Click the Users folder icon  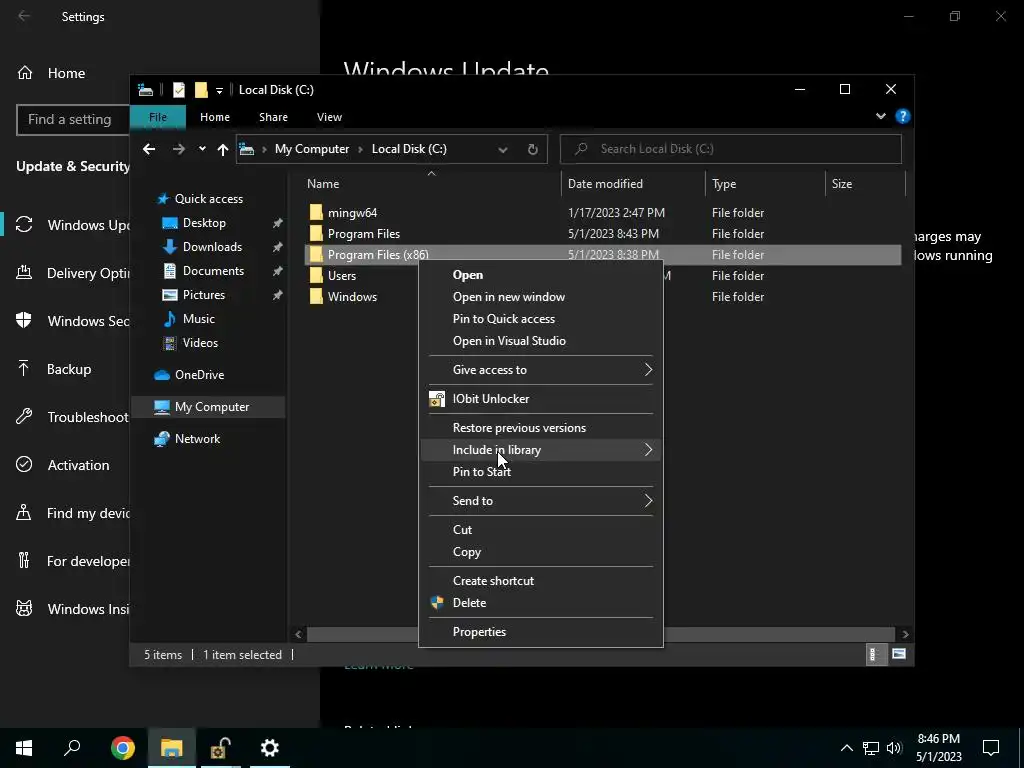316,276
